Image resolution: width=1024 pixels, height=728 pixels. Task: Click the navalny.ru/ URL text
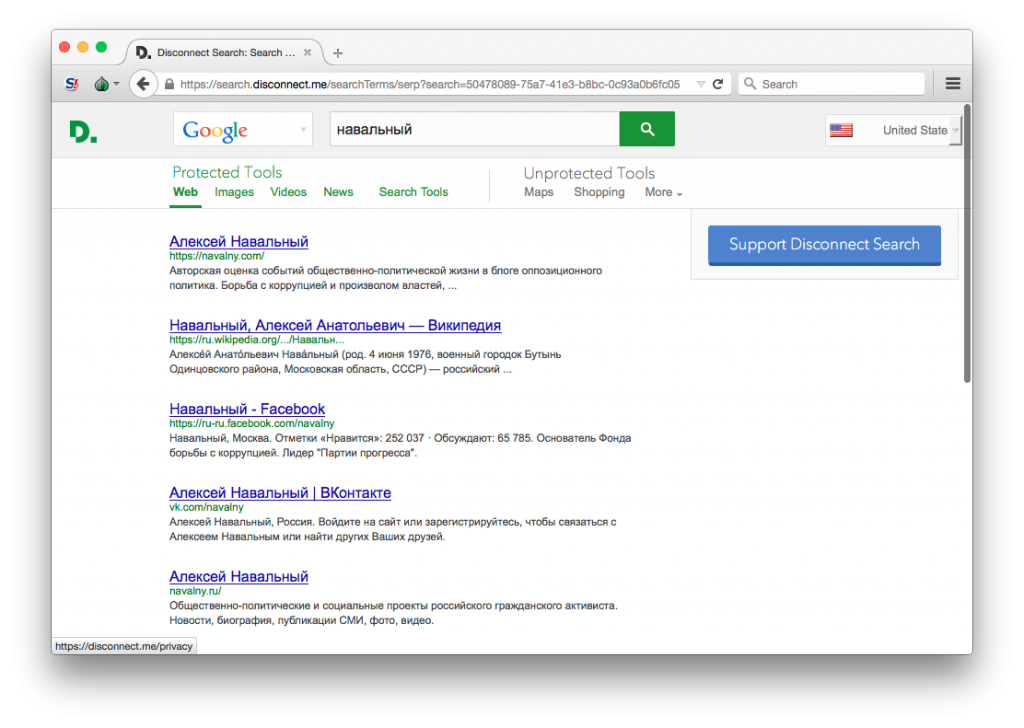[x=195, y=591]
